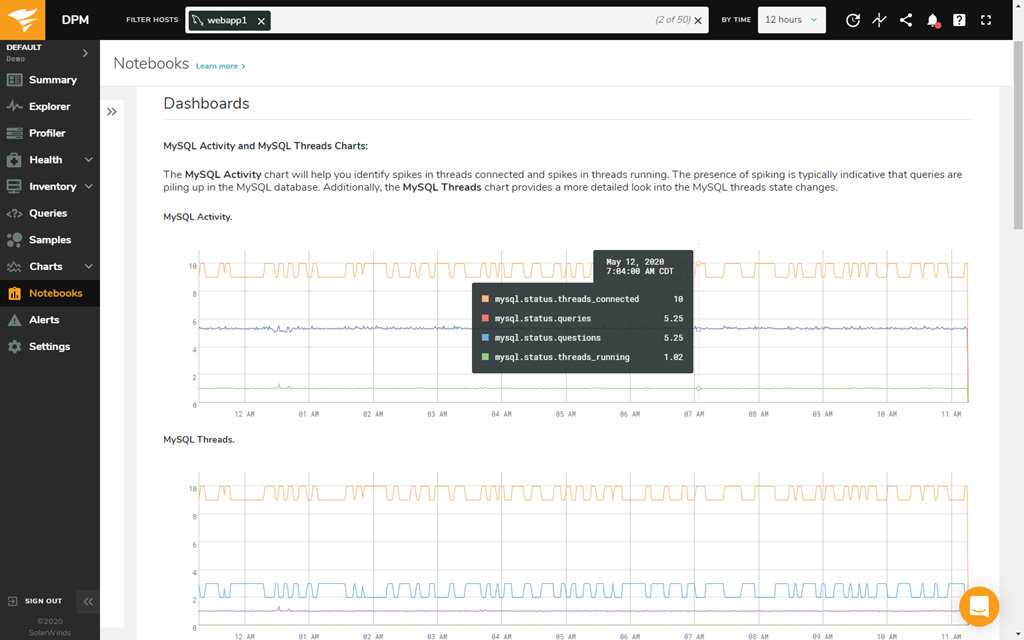This screenshot has width=1024, height=640.
Task: Go to the Explorer page
Action: click(49, 107)
